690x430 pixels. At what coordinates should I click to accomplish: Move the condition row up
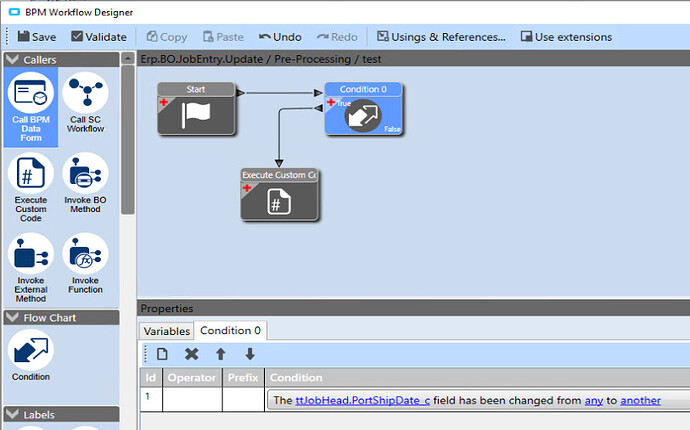point(220,354)
